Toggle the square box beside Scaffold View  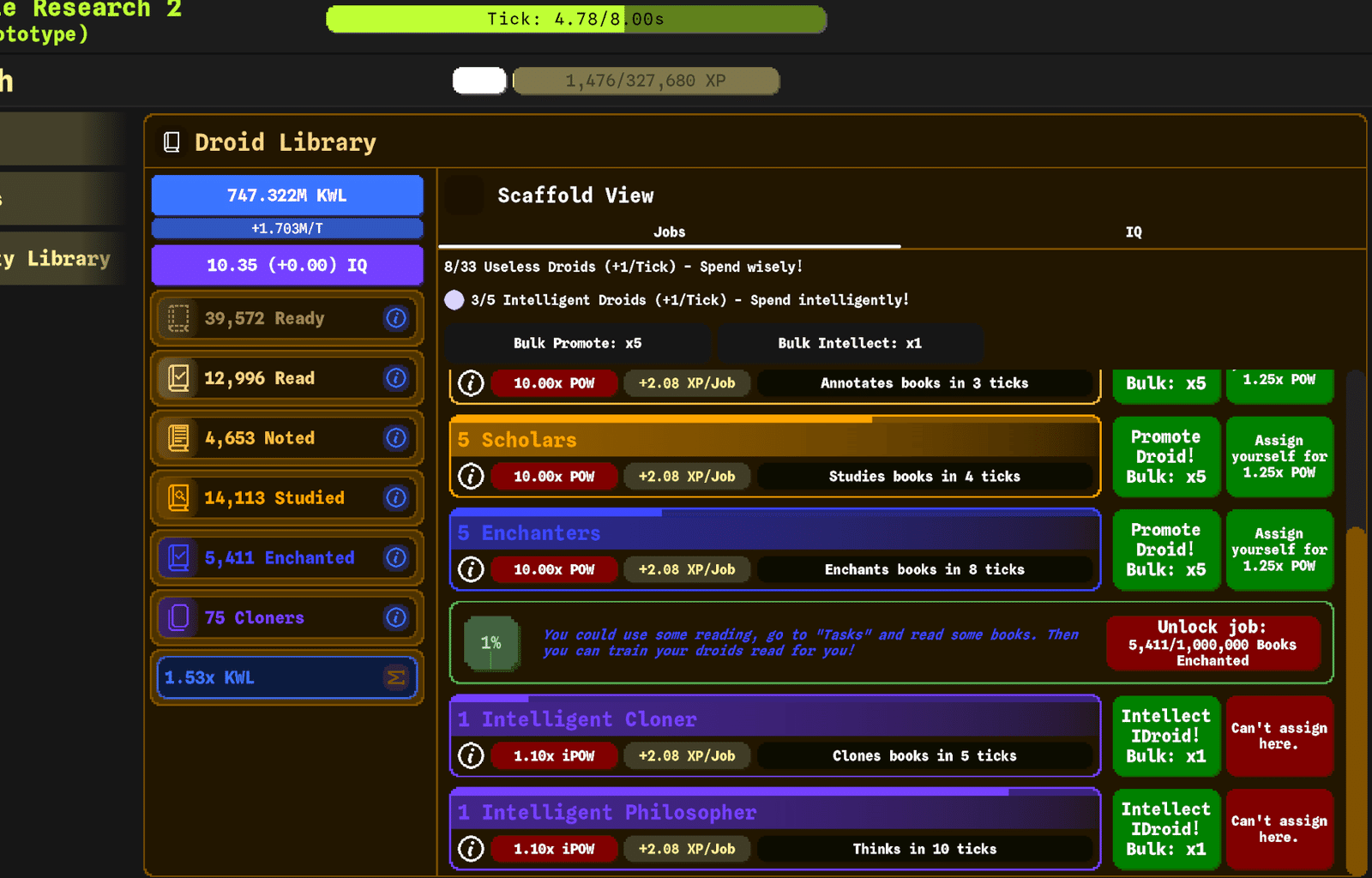pyautogui.click(x=465, y=195)
